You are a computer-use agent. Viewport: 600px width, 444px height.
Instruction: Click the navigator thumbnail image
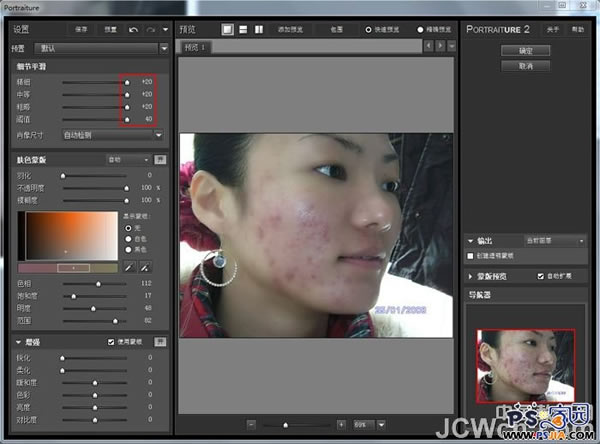(x=525, y=367)
